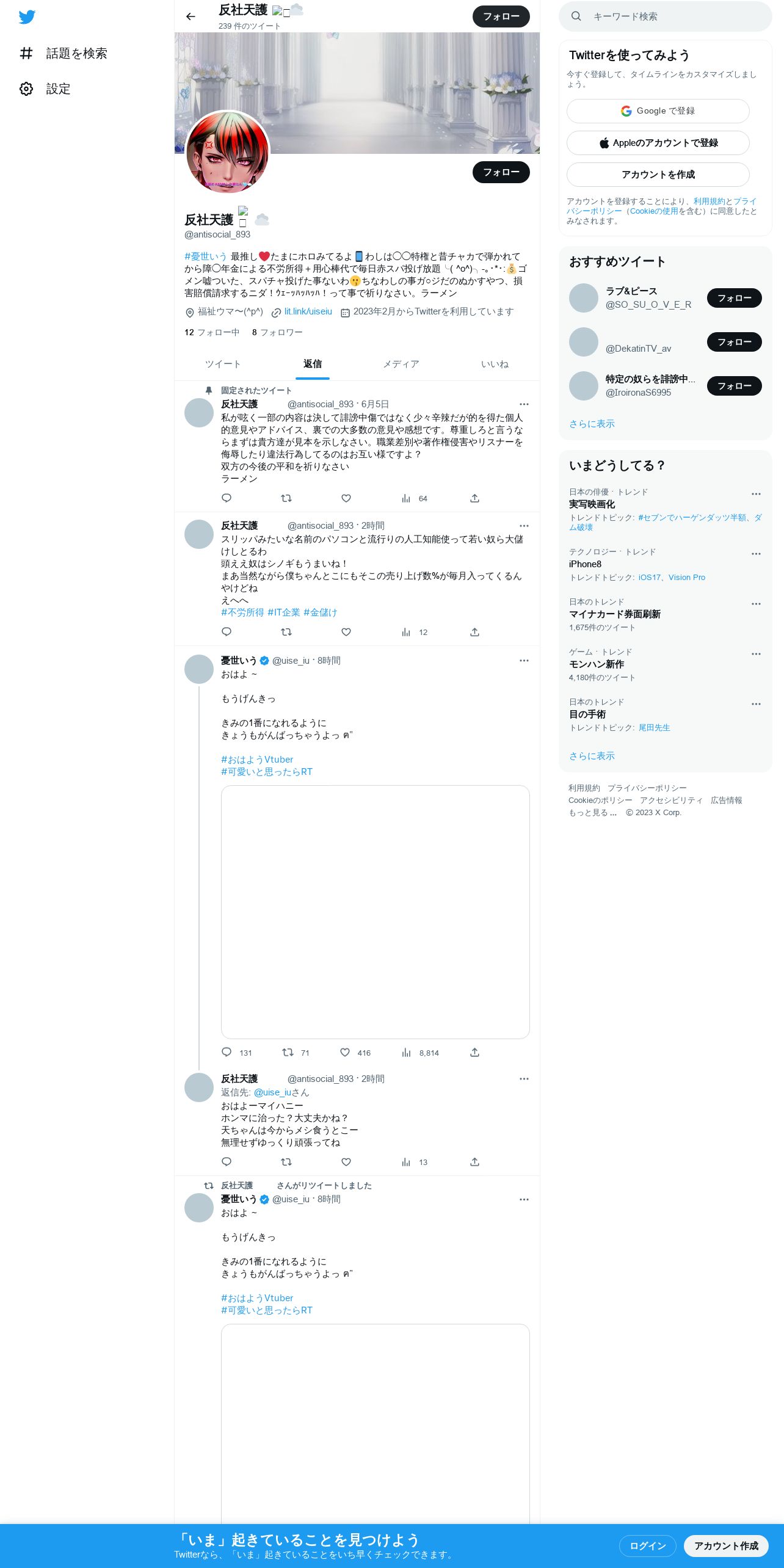This screenshot has width=784, height=1568.
Task: Share the tweet with 8,814 views
Action: [x=474, y=1052]
